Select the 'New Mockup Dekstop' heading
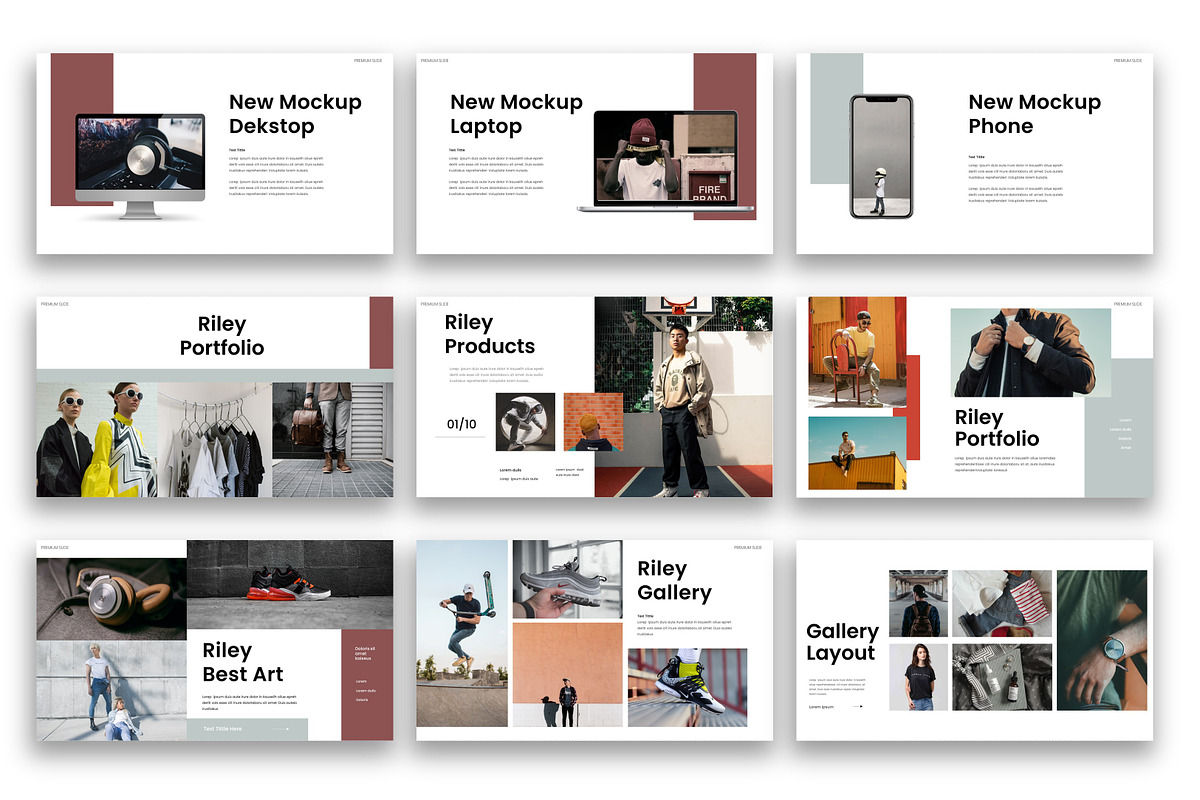 (295, 114)
